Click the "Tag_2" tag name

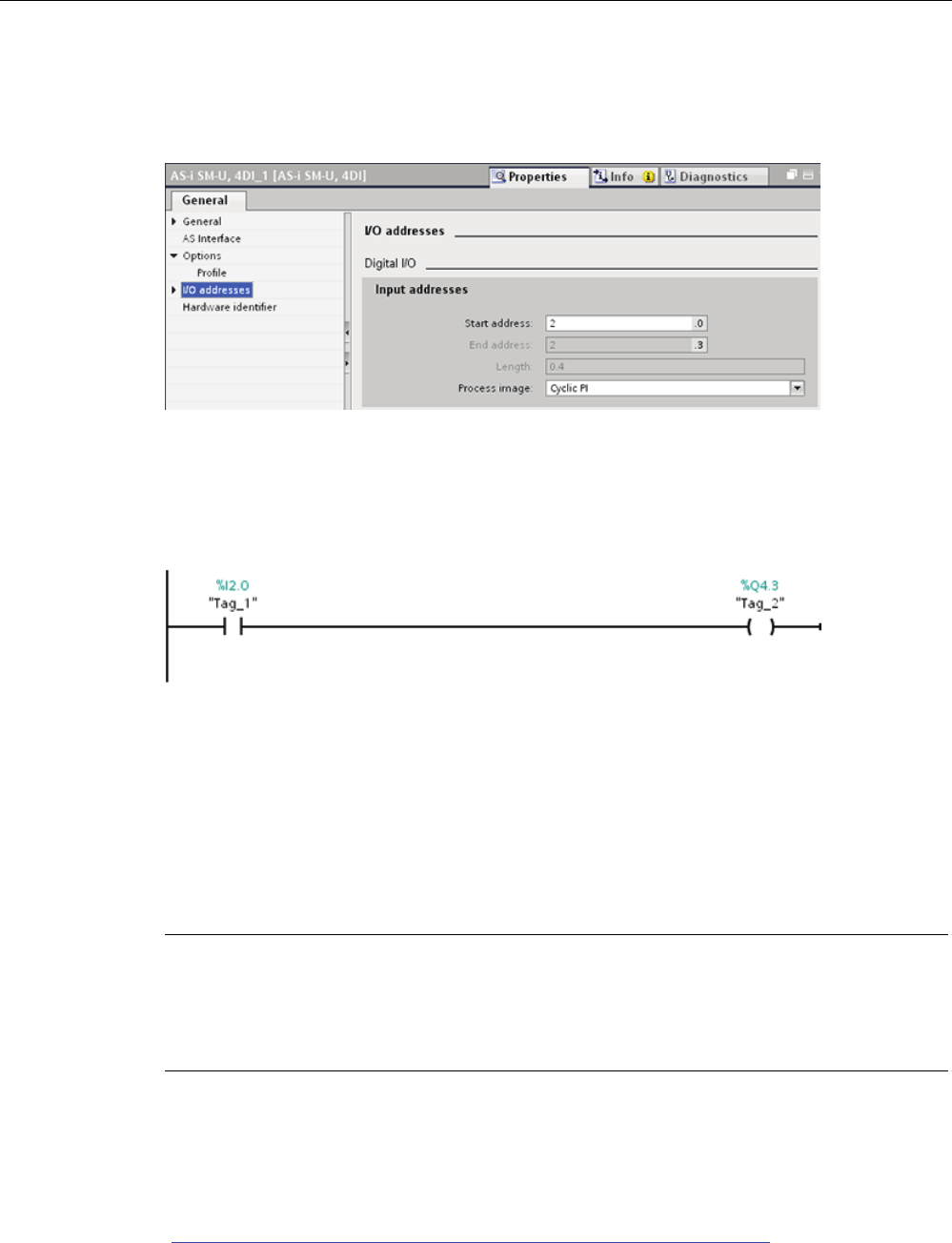pyautogui.click(x=760, y=602)
